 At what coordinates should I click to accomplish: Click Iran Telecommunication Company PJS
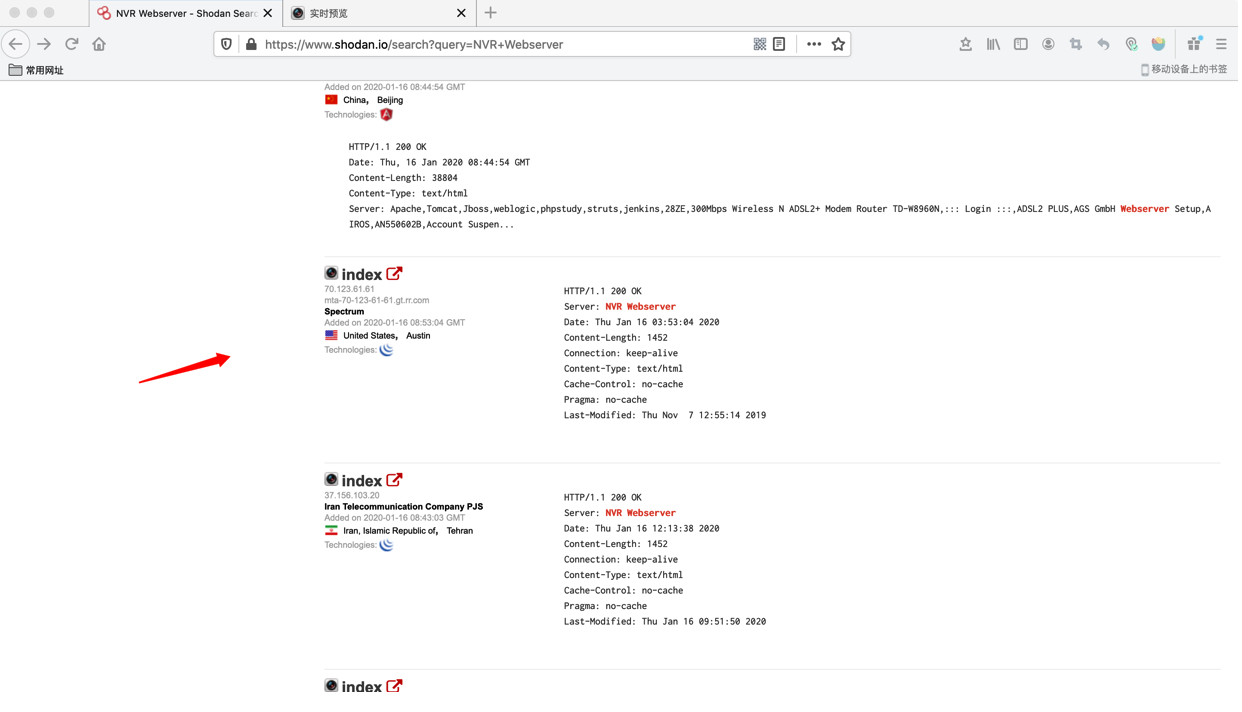point(403,506)
